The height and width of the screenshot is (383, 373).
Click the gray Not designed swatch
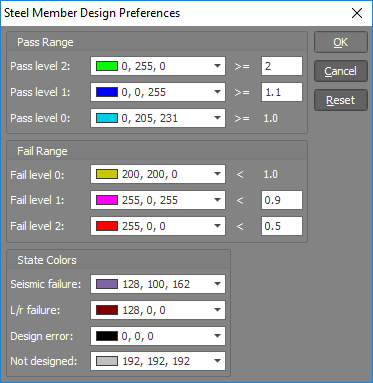coord(107,361)
